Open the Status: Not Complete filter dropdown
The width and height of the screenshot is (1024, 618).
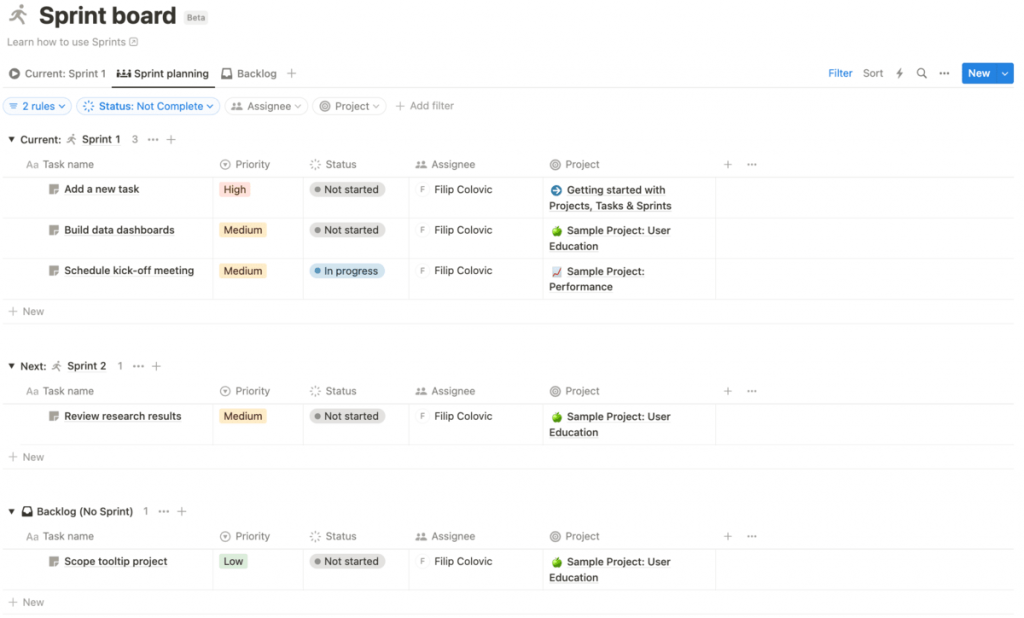[x=147, y=105]
